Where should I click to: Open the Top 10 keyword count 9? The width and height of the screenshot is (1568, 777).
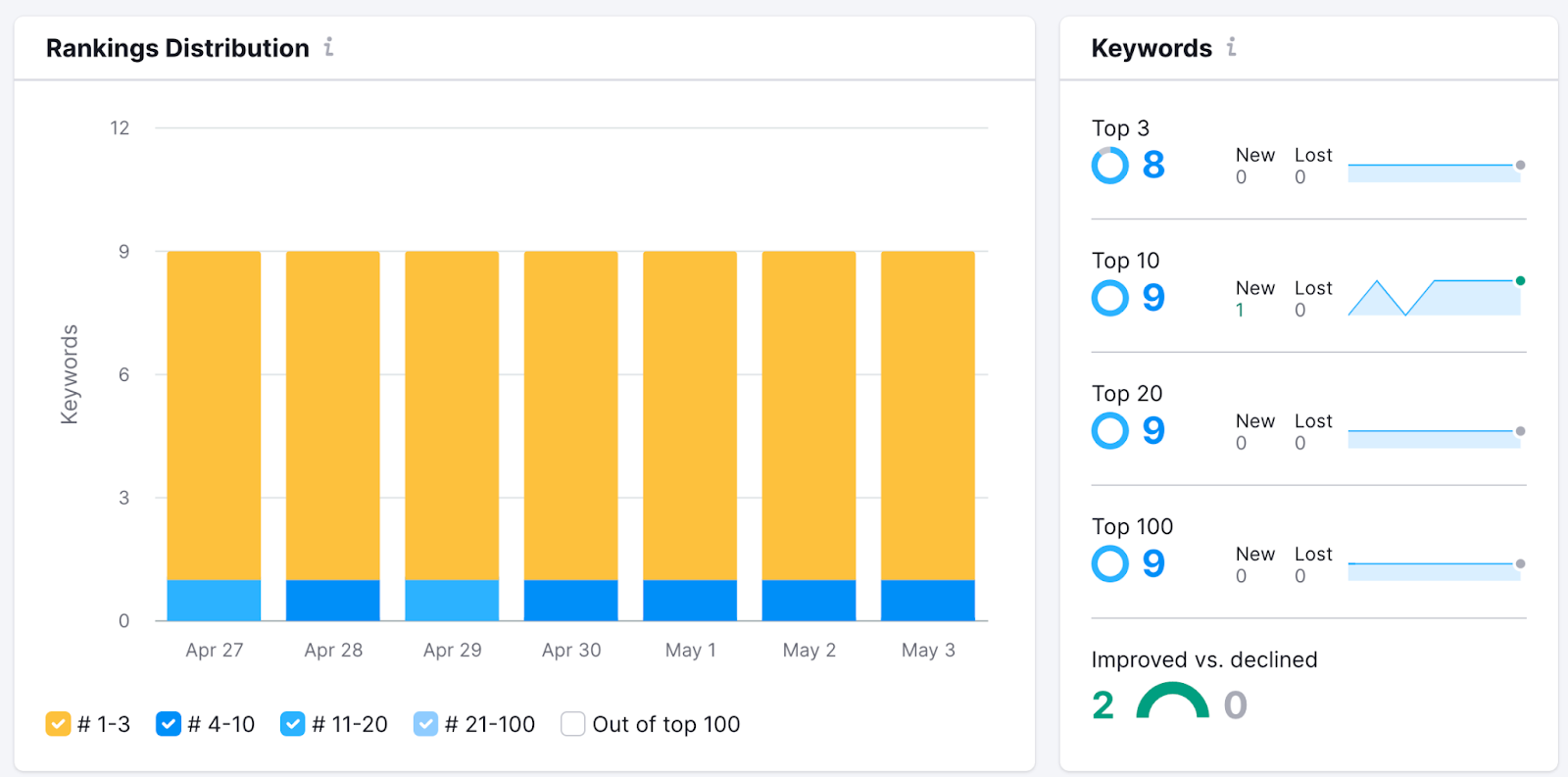tap(1153, 298)
